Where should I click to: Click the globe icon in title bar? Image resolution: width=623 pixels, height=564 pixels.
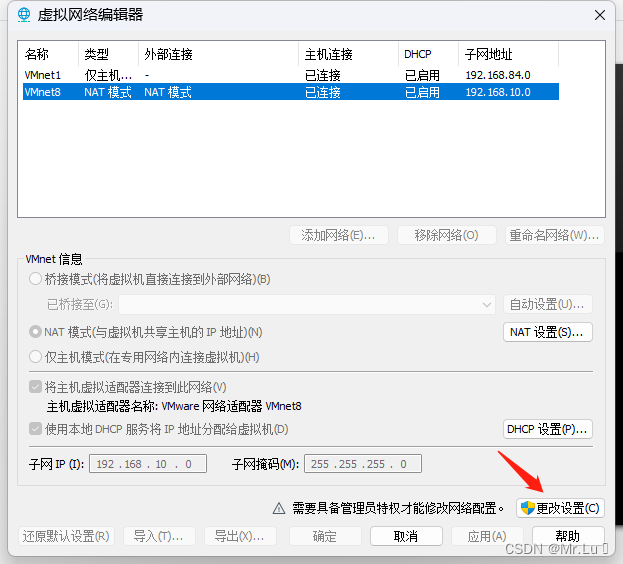[24, 15]
